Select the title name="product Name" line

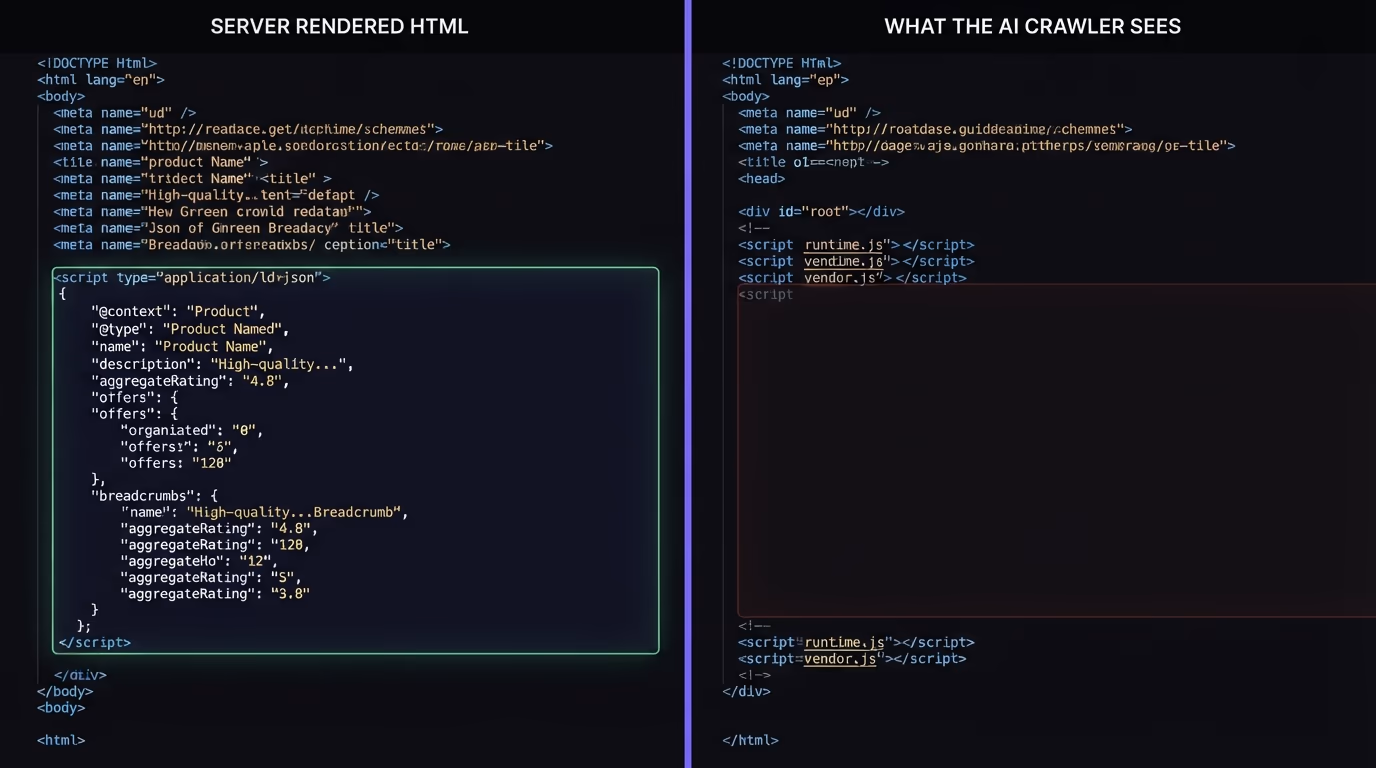tap(161, 162)
